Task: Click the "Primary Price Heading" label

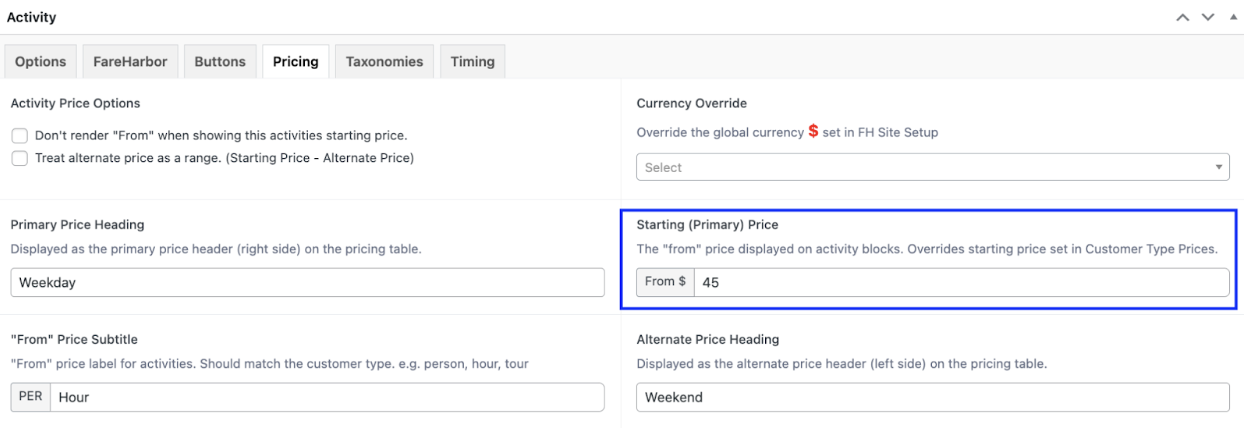Action: point(77,225)
